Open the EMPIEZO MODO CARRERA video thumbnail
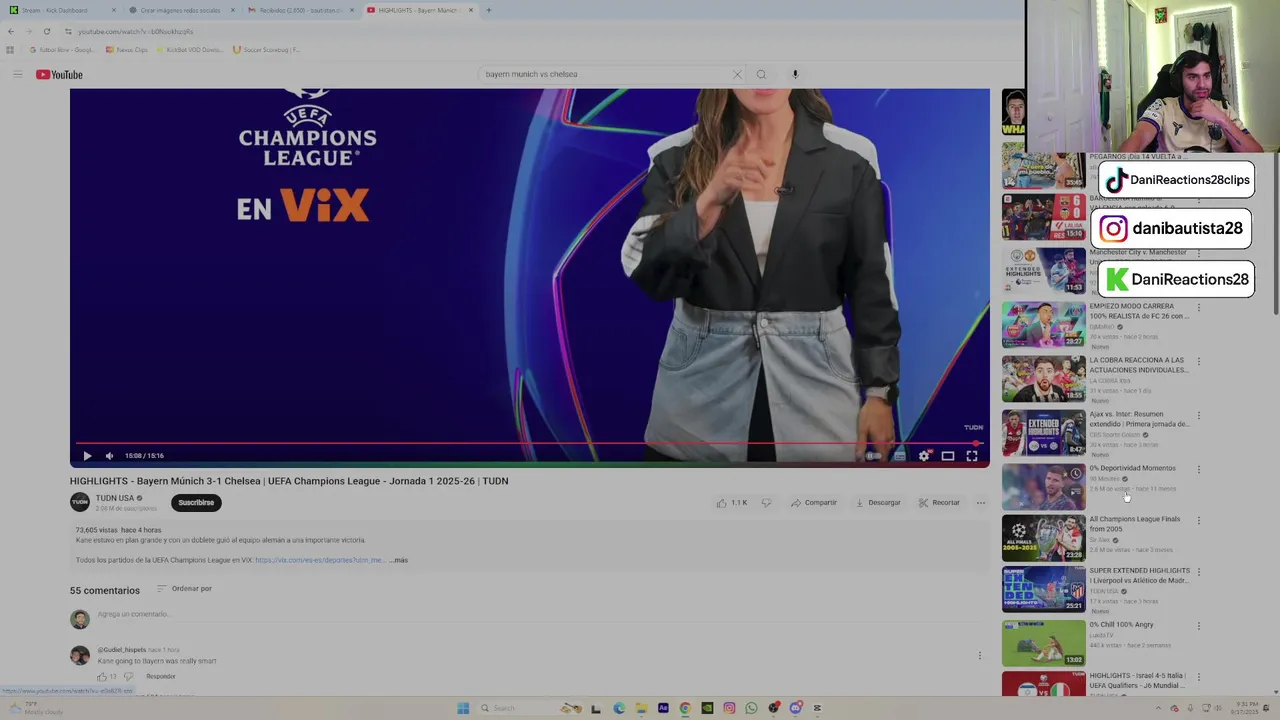 1043,325
